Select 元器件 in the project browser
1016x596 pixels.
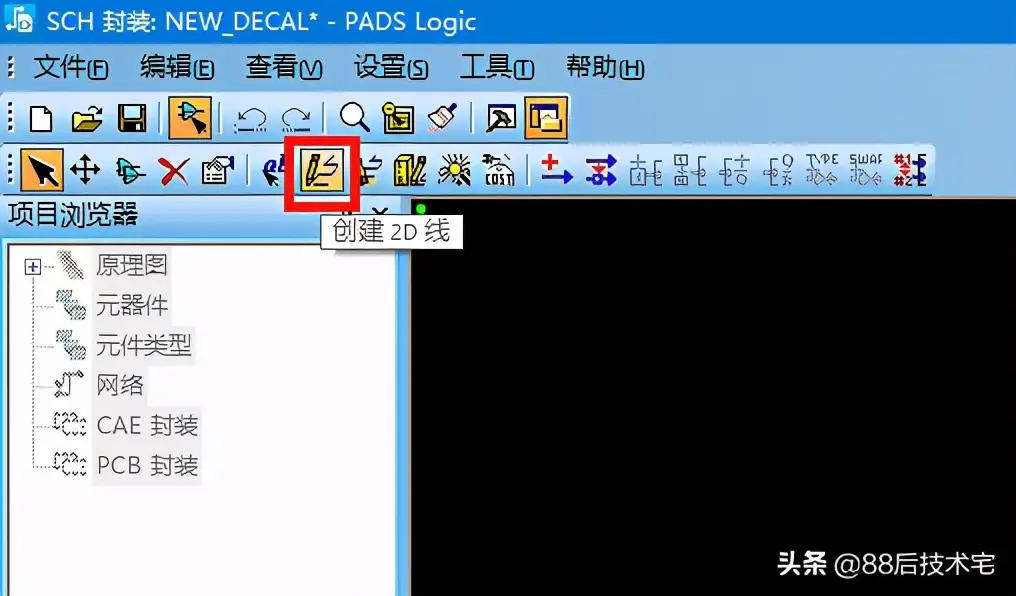pyautogui.click(x=132, y=305)
